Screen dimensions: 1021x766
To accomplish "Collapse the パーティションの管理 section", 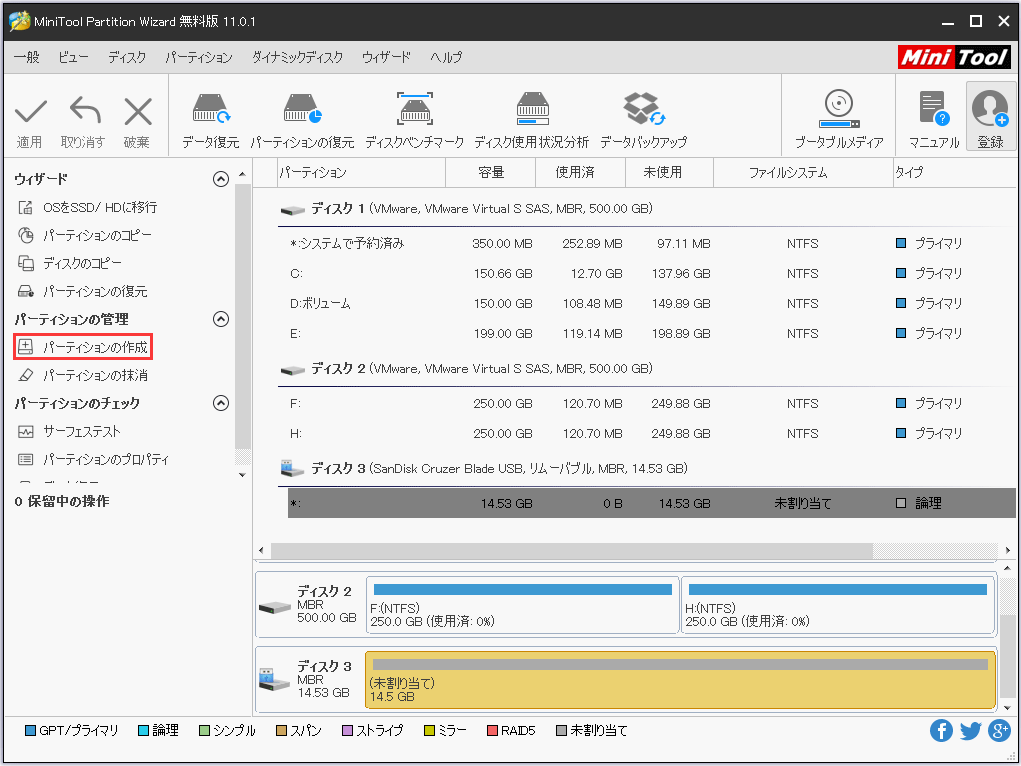I will [x=221, y=319].
